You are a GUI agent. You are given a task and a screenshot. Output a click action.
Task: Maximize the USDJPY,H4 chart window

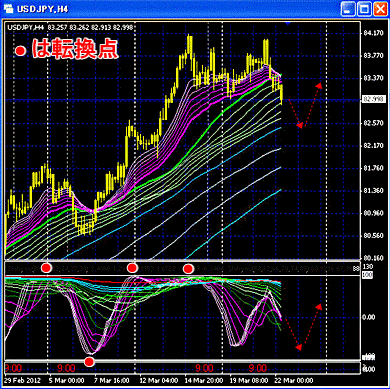coord(364,9)
